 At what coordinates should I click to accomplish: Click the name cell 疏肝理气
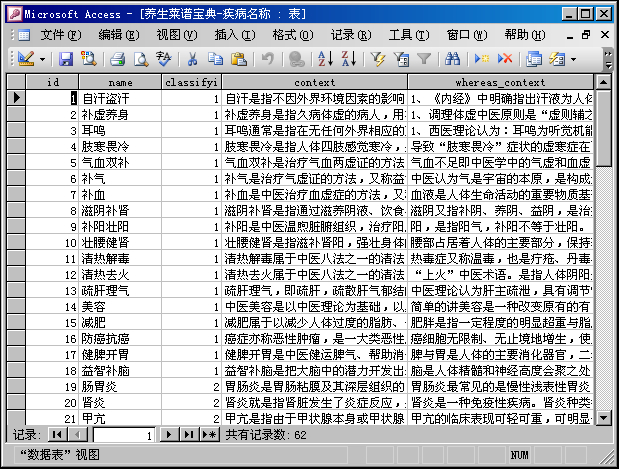120,291
